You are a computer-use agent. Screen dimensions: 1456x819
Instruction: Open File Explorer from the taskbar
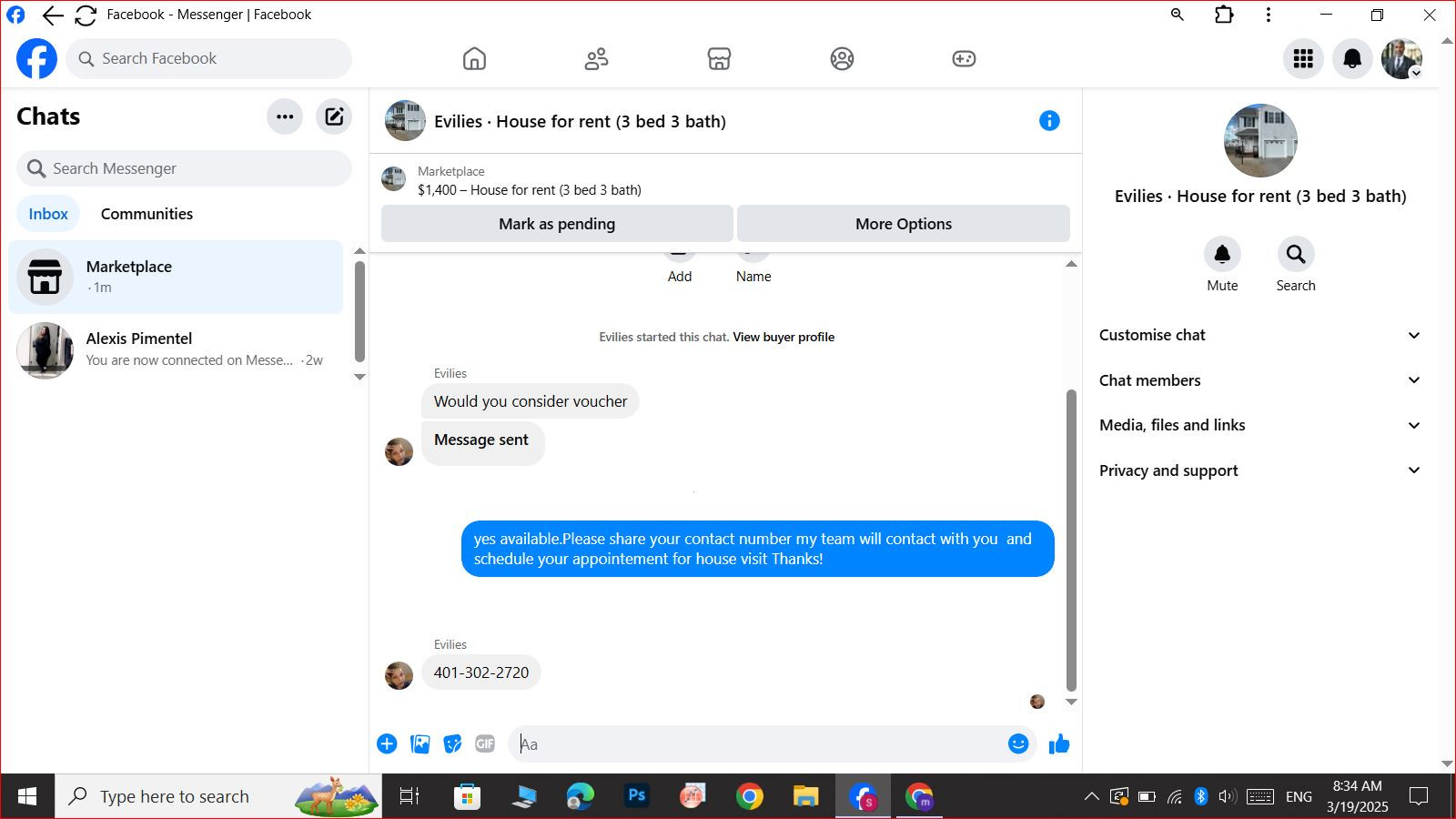pyautogui.click(x=805, y=796)
